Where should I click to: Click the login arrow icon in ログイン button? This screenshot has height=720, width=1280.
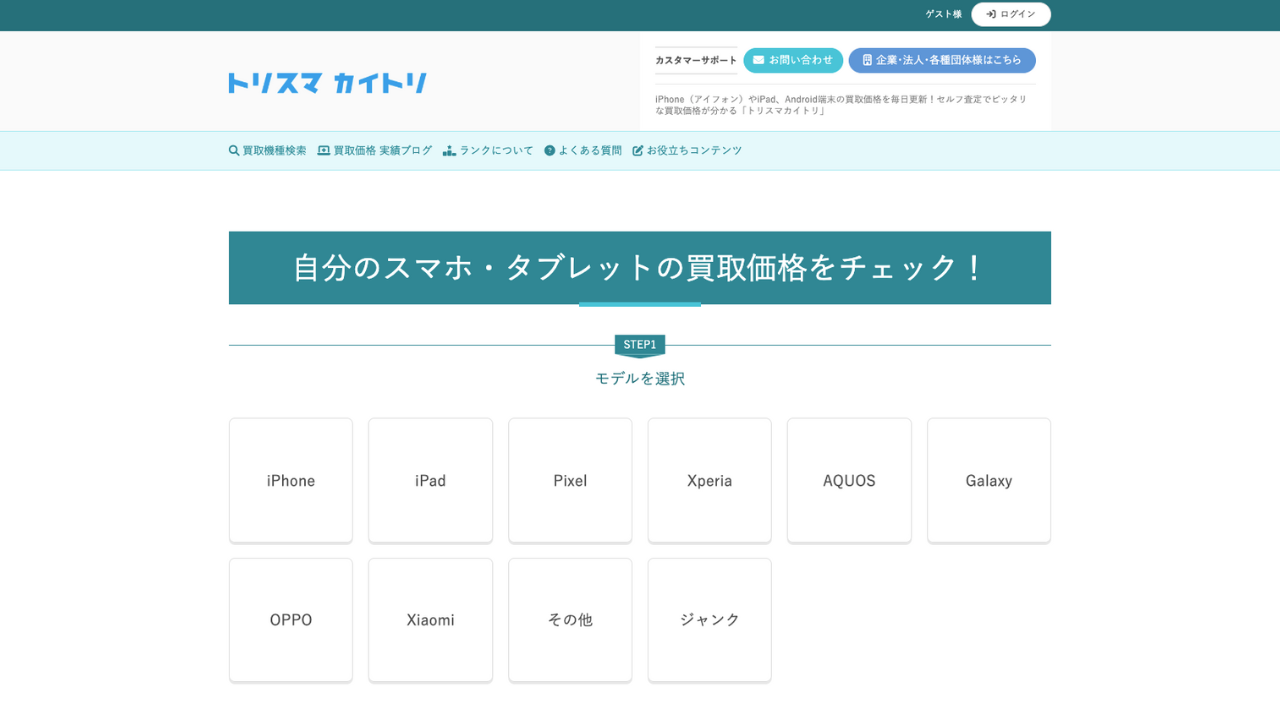(x=991, y=14)
